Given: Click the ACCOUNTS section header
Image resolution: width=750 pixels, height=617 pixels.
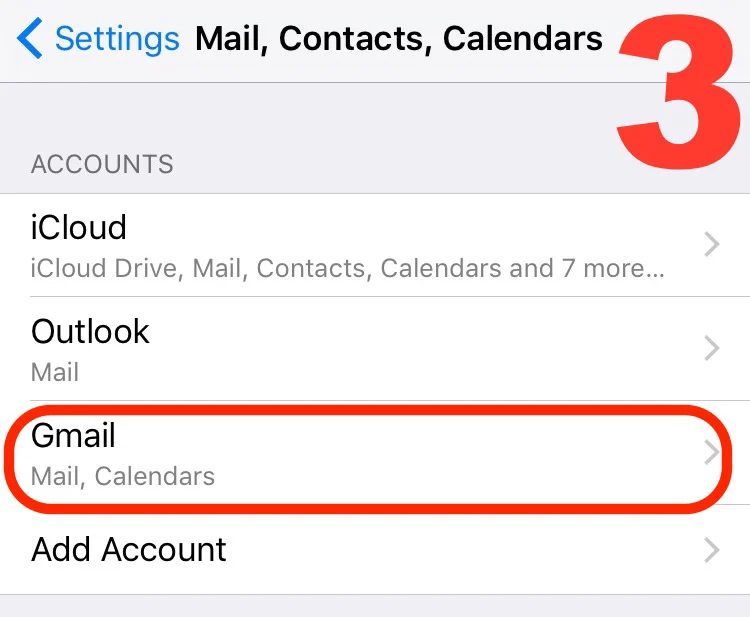Looking at the screenshot, I should coord(102,164).
